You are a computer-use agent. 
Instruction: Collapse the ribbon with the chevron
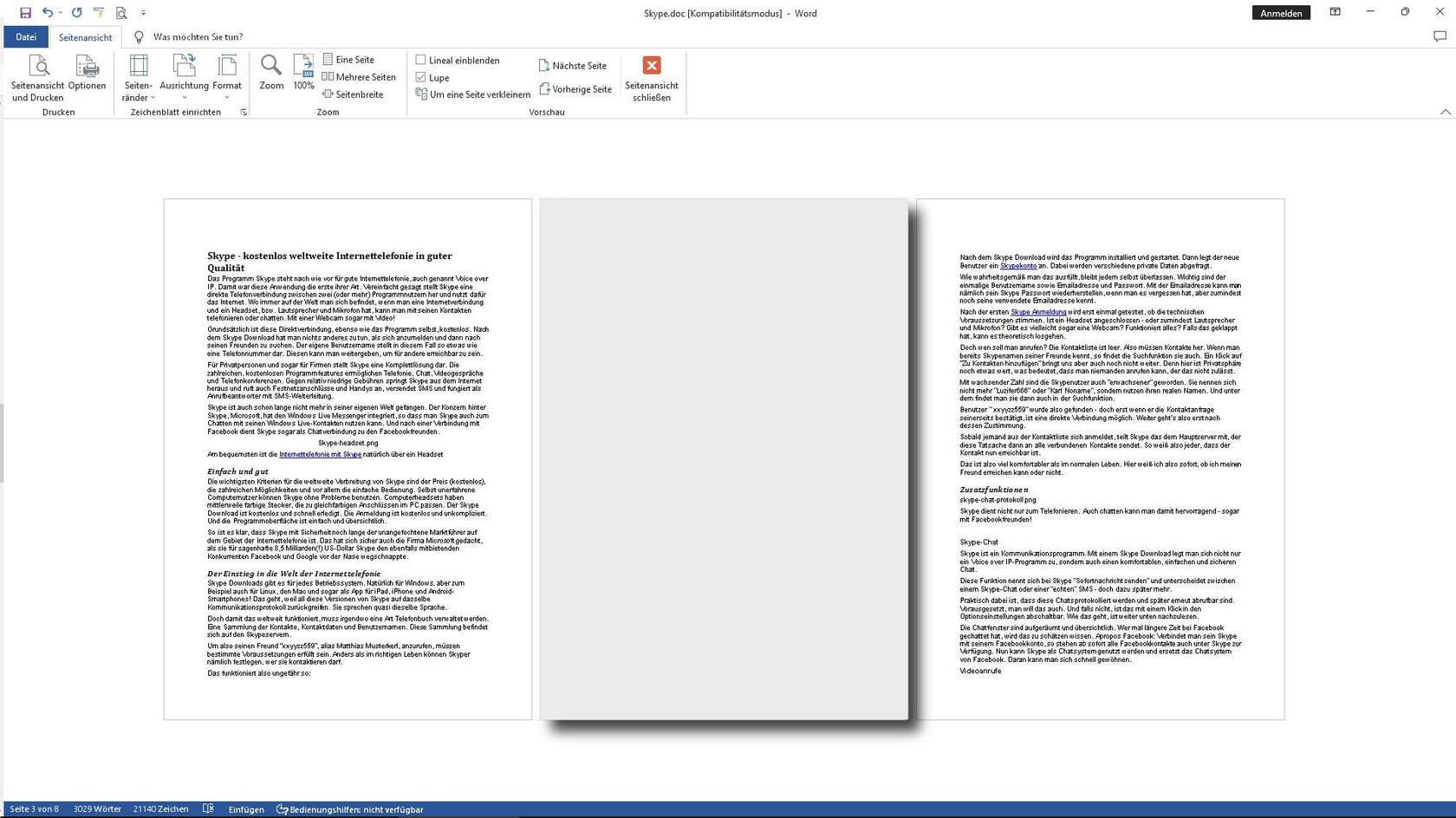point(1445,113)
